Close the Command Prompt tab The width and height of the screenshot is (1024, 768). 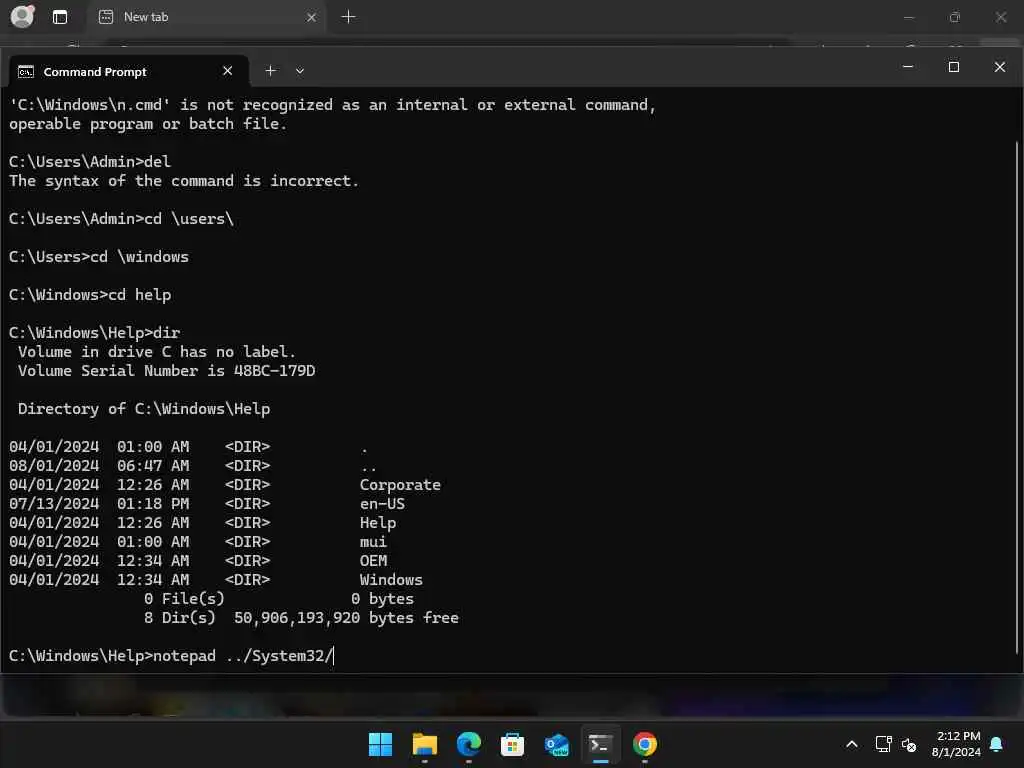[x=227, y=71]
